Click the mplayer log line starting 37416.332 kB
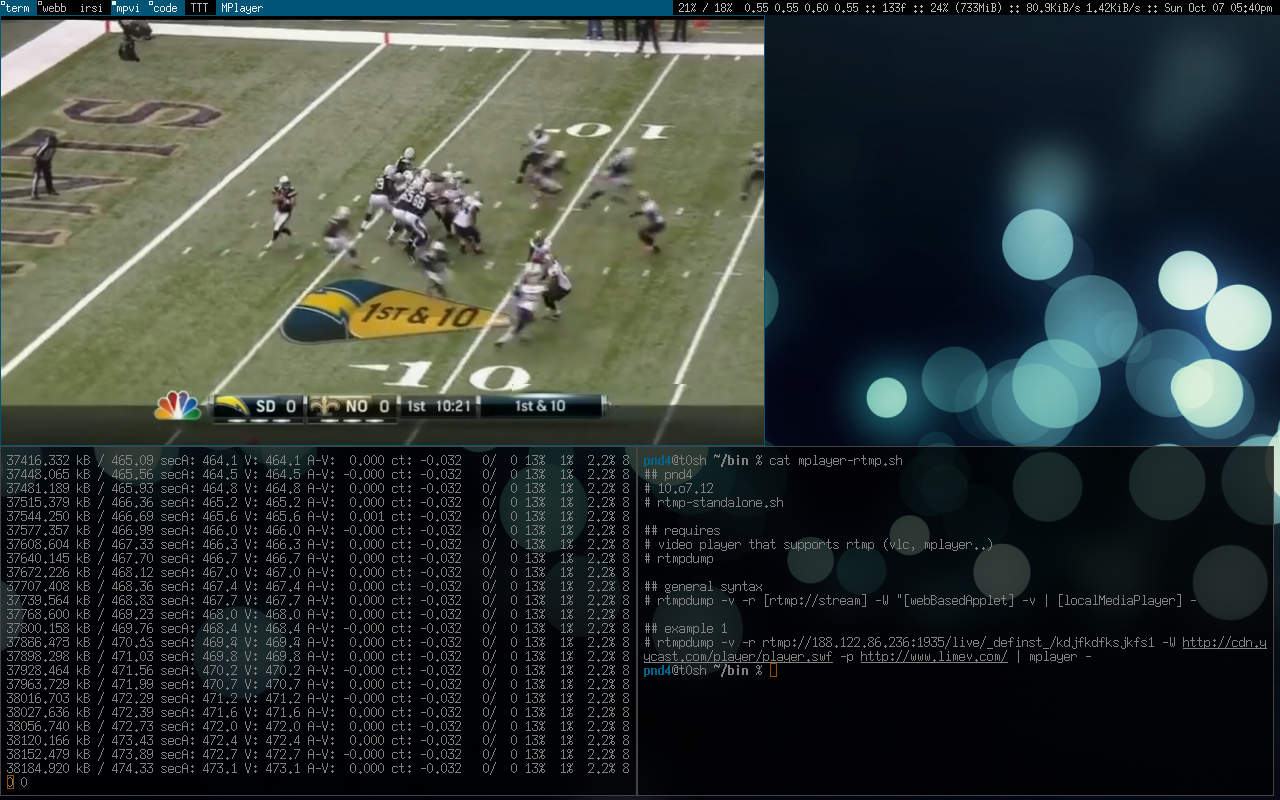Image resolution: width=1280 pixels, height=800 pixels. point(318,461)
